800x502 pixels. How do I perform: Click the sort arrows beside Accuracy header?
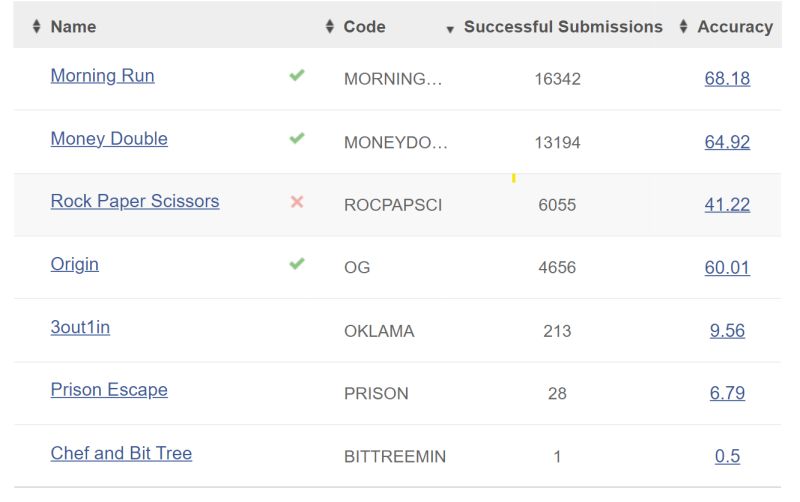click(684, 27)
